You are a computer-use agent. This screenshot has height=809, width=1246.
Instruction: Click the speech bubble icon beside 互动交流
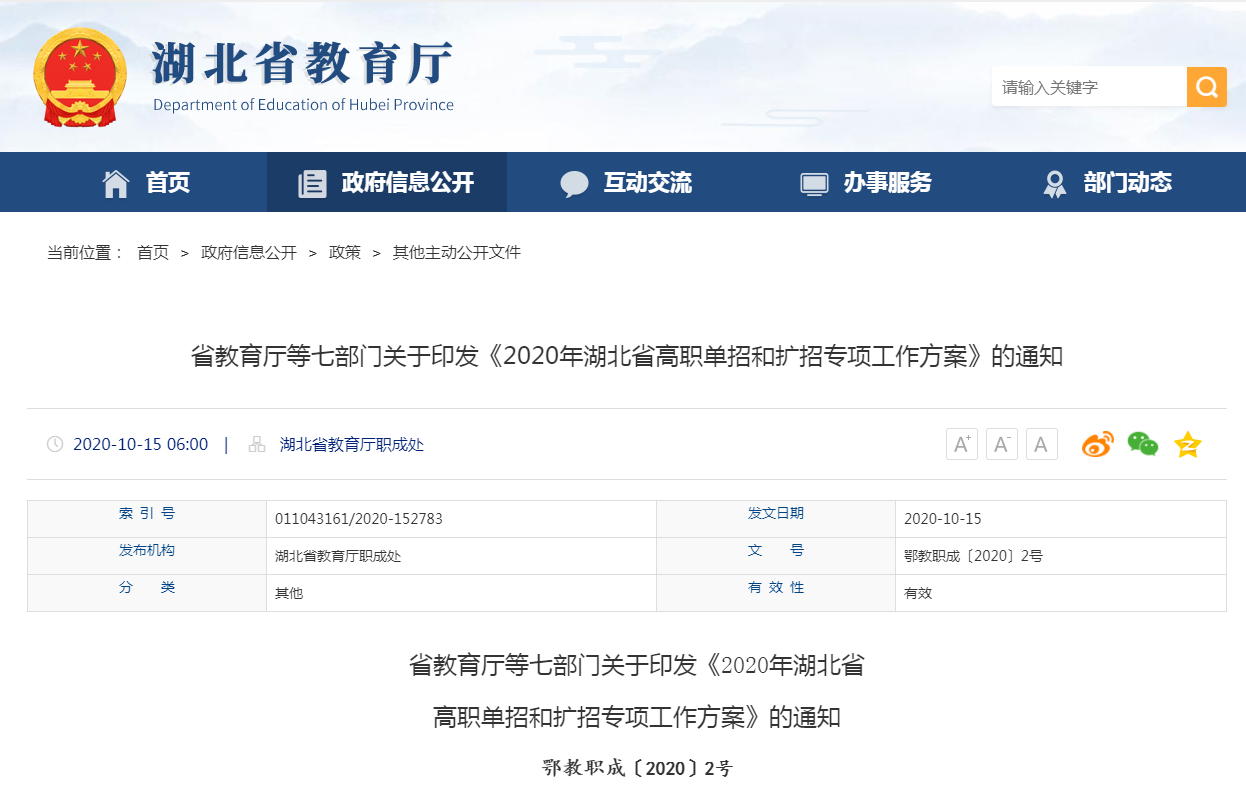click(574, 182)
